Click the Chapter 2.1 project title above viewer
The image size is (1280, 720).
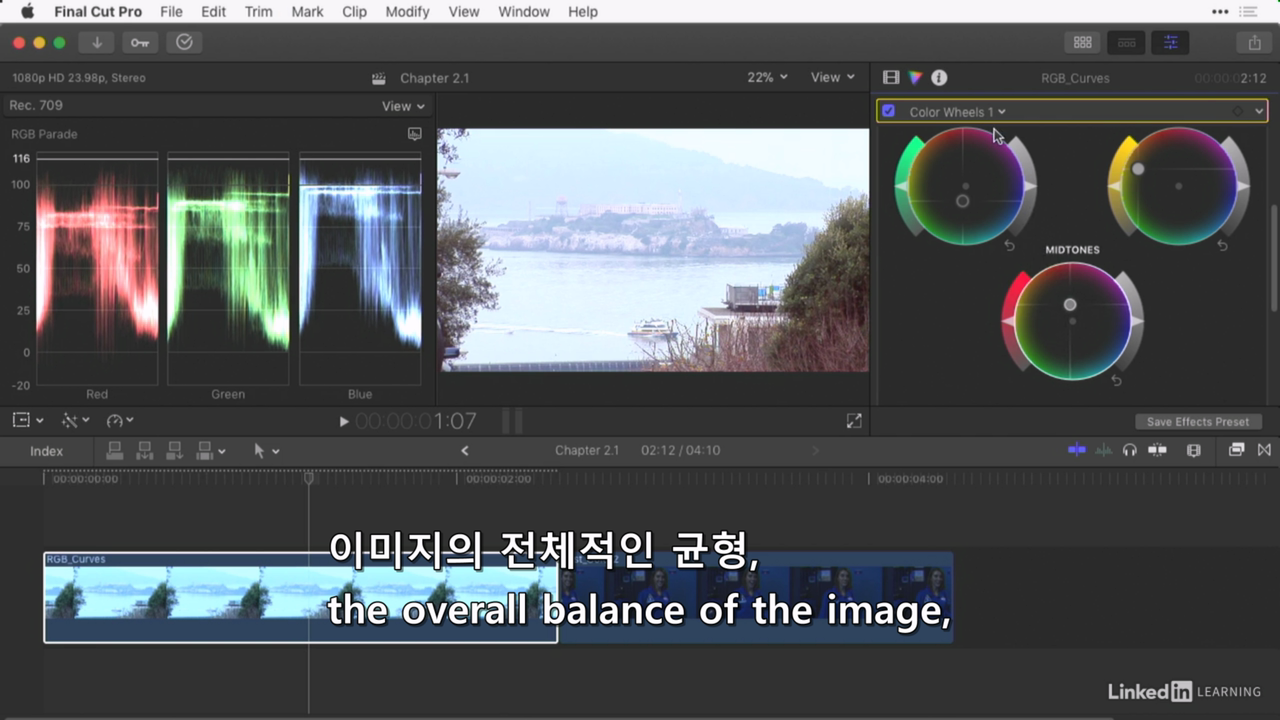click(x=434, y=78)
